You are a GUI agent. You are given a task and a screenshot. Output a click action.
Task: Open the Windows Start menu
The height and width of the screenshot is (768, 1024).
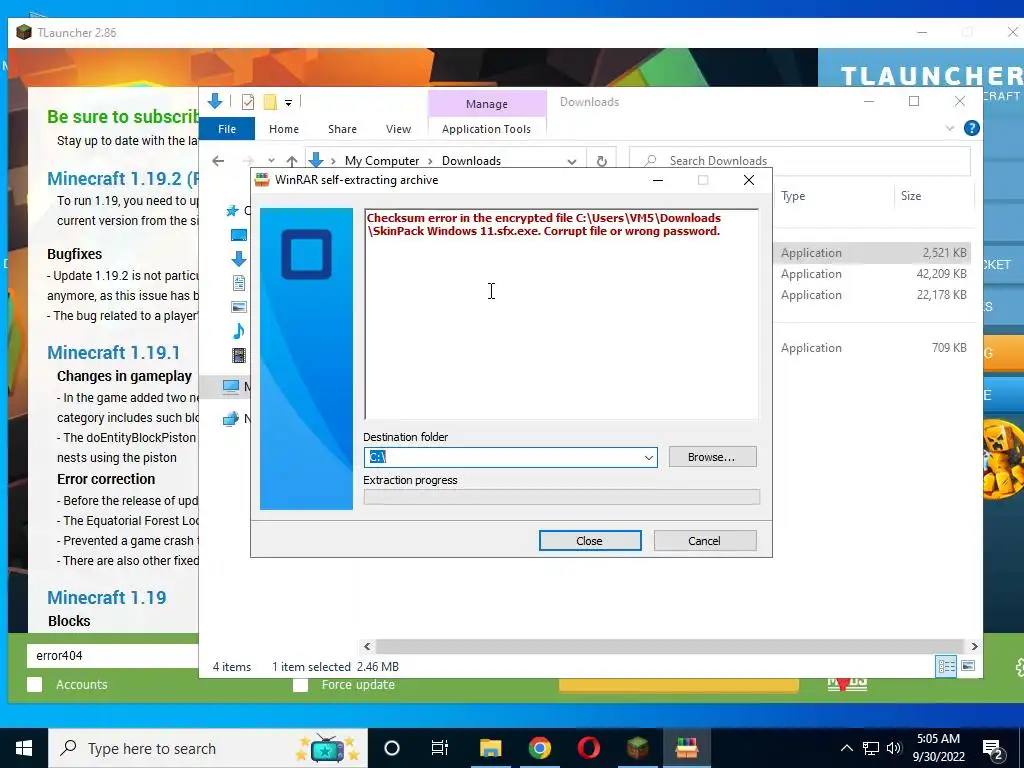pyautogui.click(x=24, y=748)
